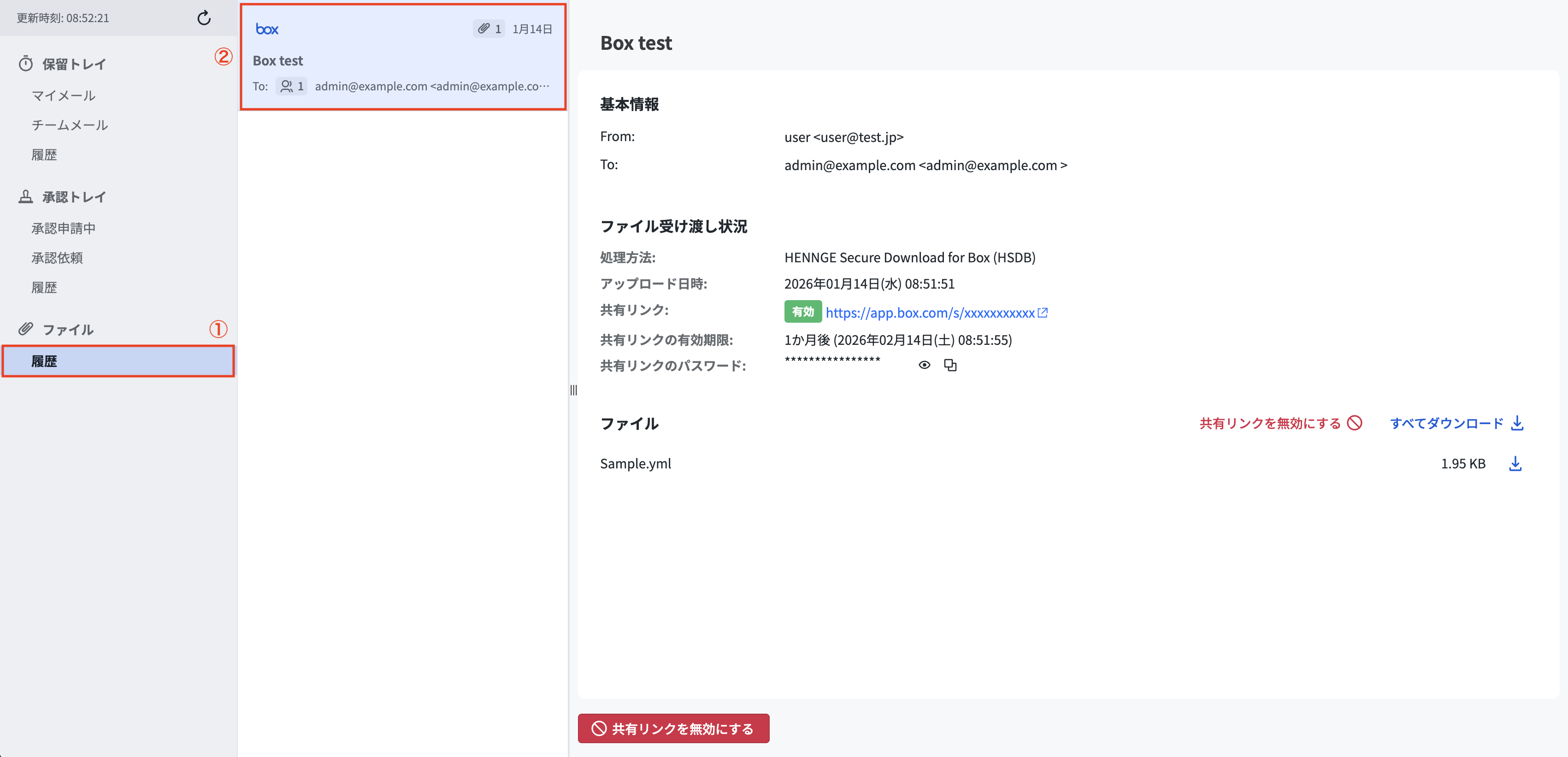Viewport: 1568px width, 757px height.
Task: Select 履歴 under ファイル section
Action: pos(118,361)
